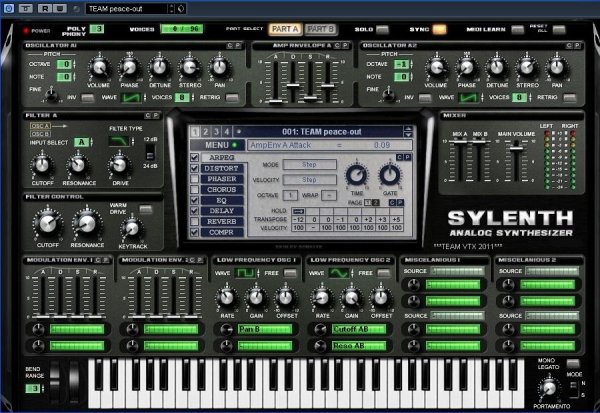Open the COMPR effect tab
The image size is (600, 413).
[222, 232]
